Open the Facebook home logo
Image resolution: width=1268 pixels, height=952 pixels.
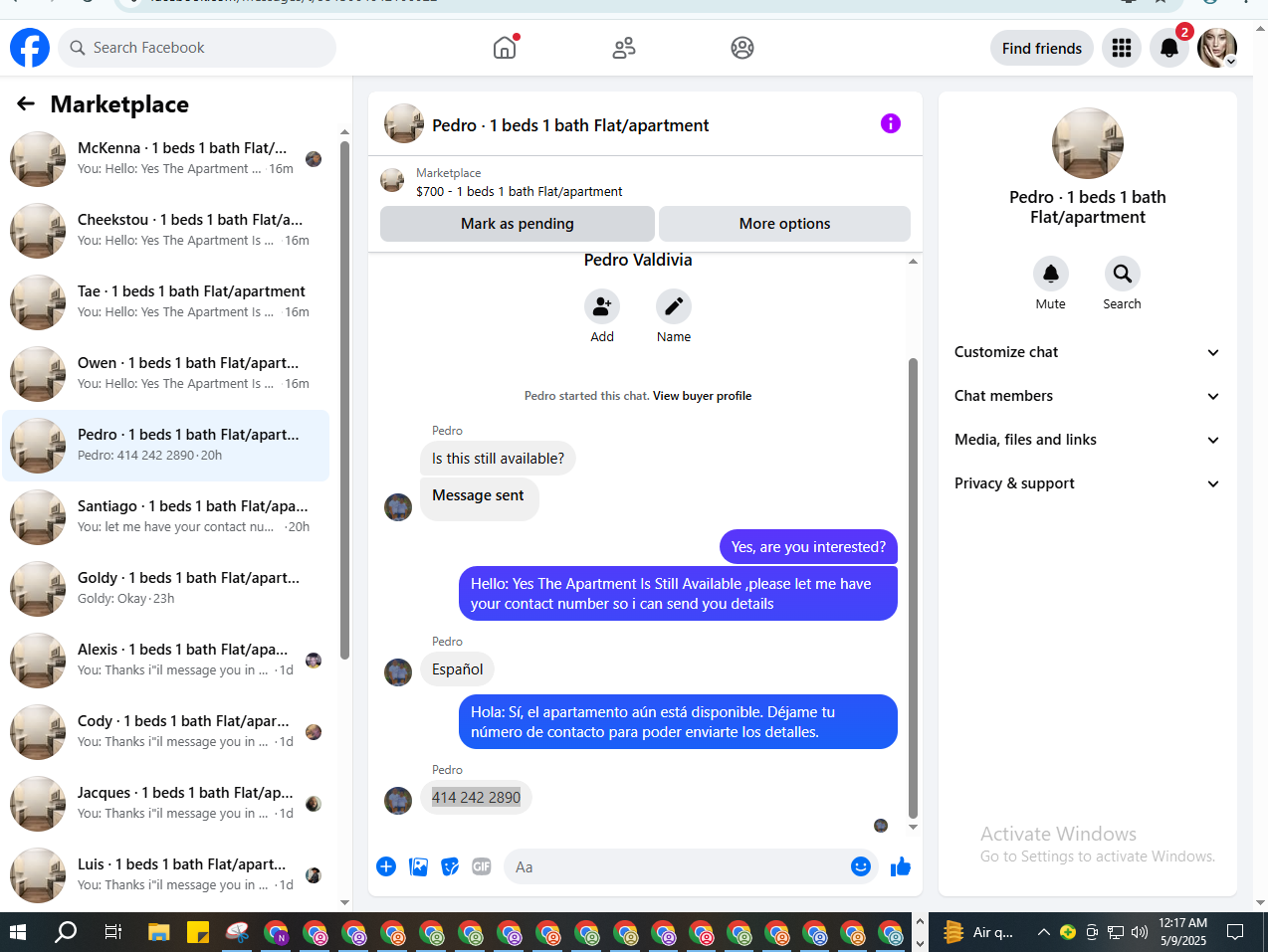pyautogui.click(x=30, y=48)
